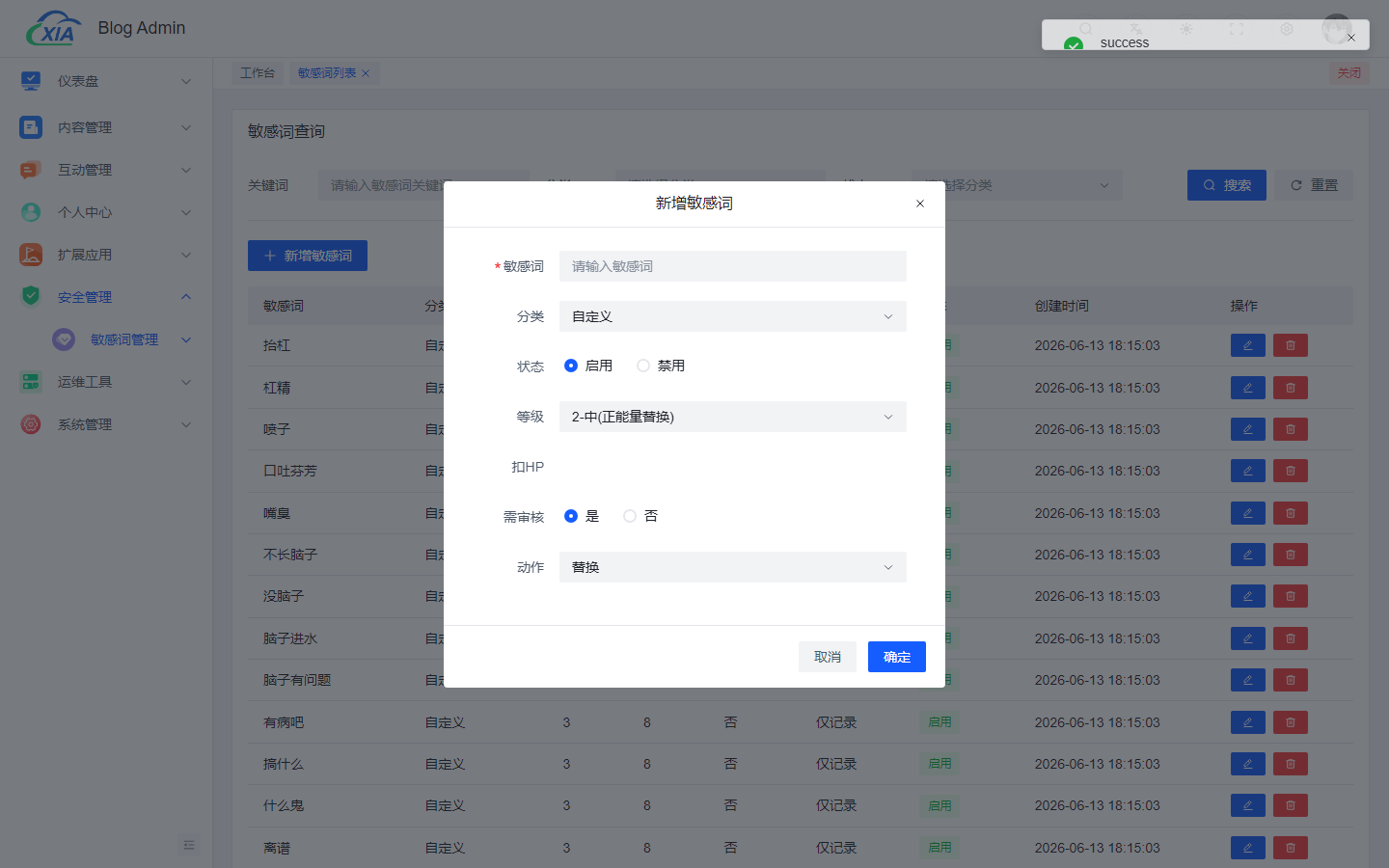1389x868 pixels.
Task: Click the 运维工具 sidebar icon
Action: pyautogui.click(x=31, y=382)
